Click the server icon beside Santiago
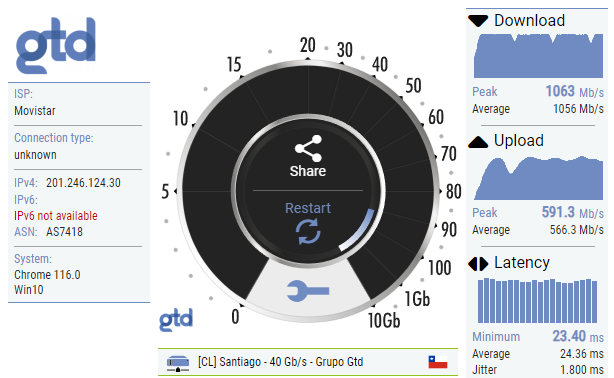The height and width of the screenshot is (378, 614). point(178,363)
